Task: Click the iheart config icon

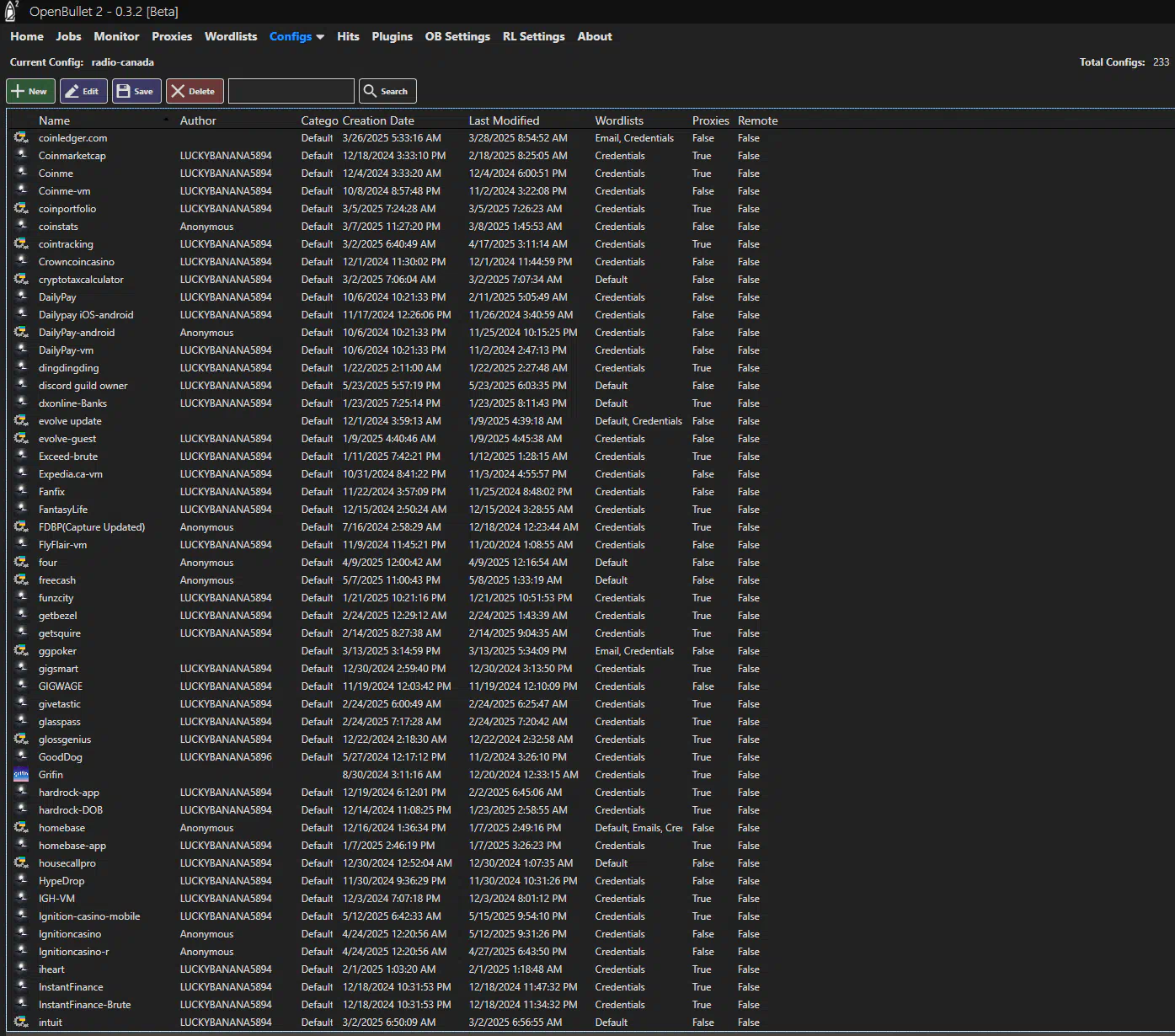Action: [x=21, y=969]
